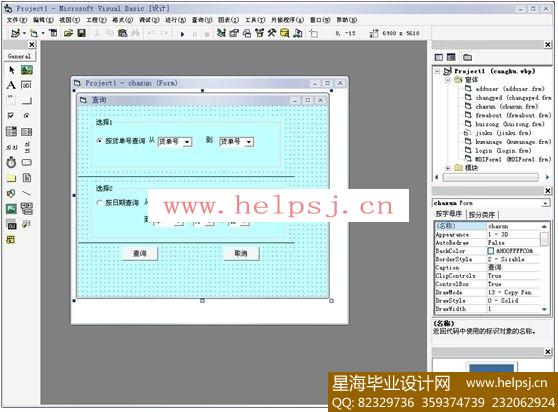Image resolution: width=558 pixels, height=412 pixels.
Task: Switch to the 按分类序 properties tab
Action: coord(482,215)
